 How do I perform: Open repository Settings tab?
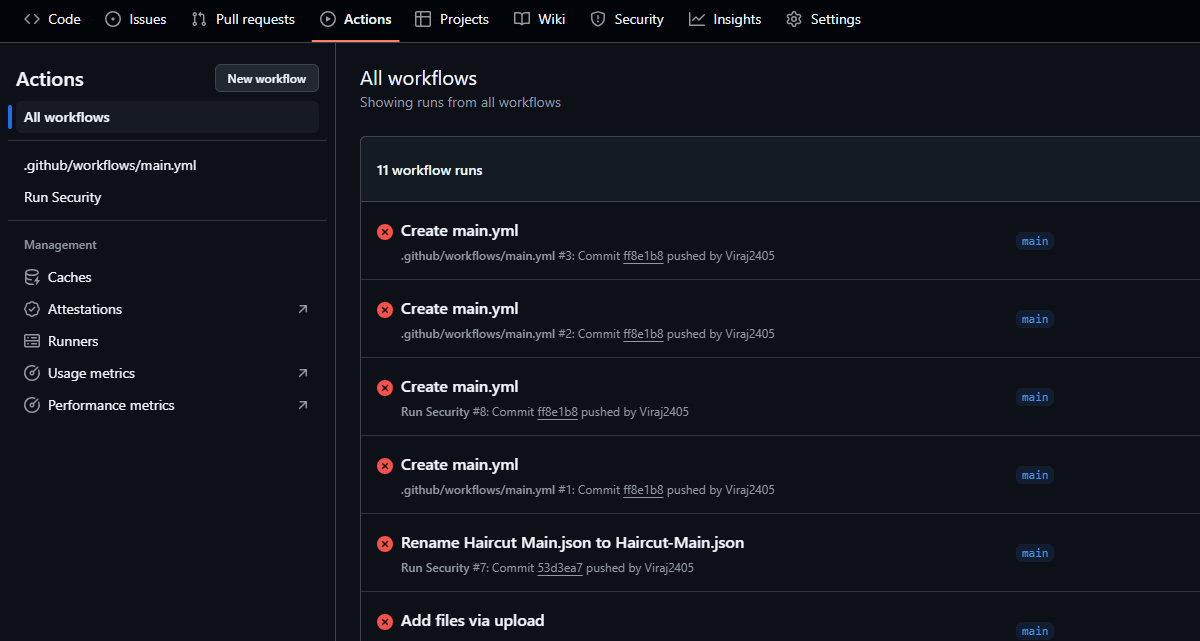pyautogui.click(x=823, y=19)
